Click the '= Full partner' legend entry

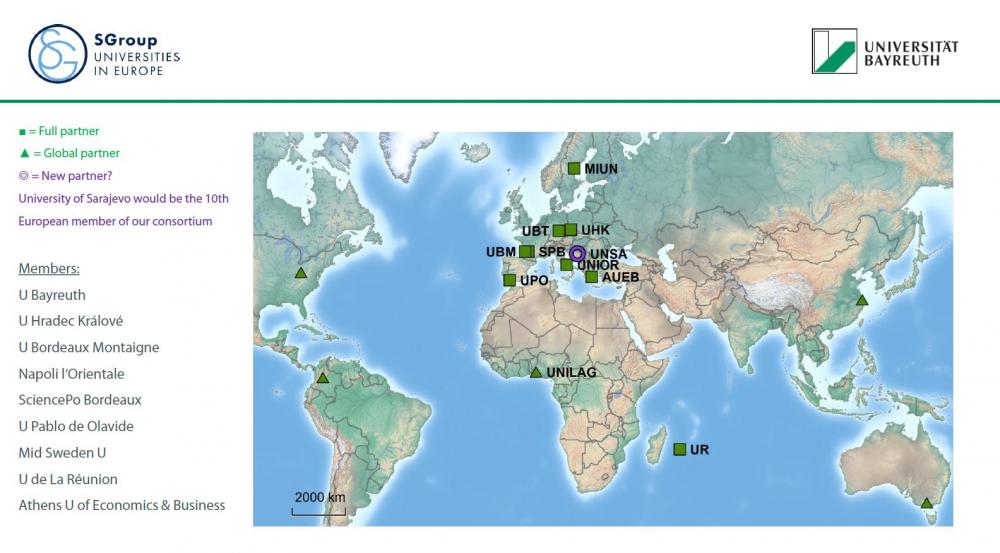point(59,131)
